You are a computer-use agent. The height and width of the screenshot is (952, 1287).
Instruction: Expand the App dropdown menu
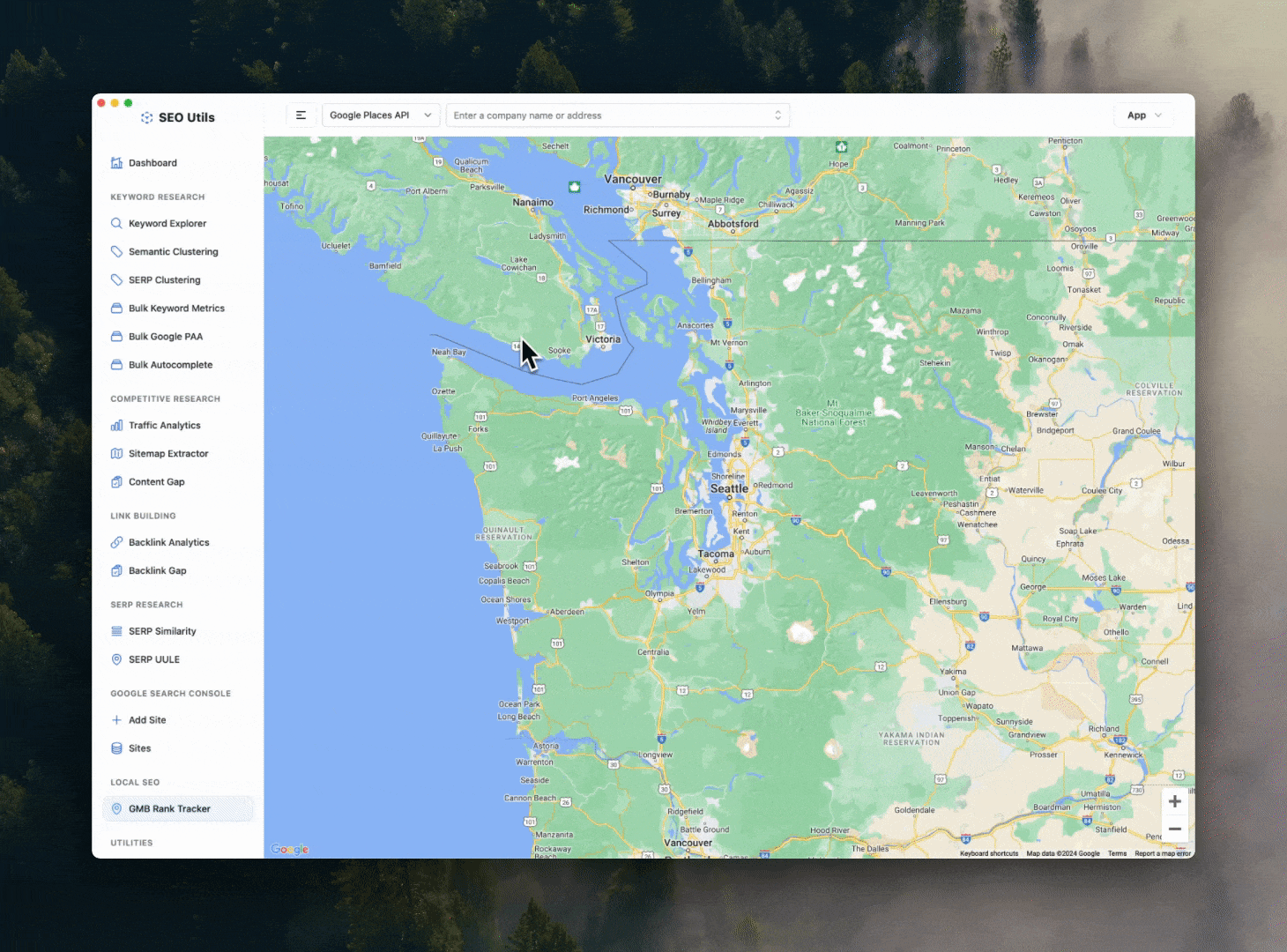pyautogui.click(x=1144, y=115)
